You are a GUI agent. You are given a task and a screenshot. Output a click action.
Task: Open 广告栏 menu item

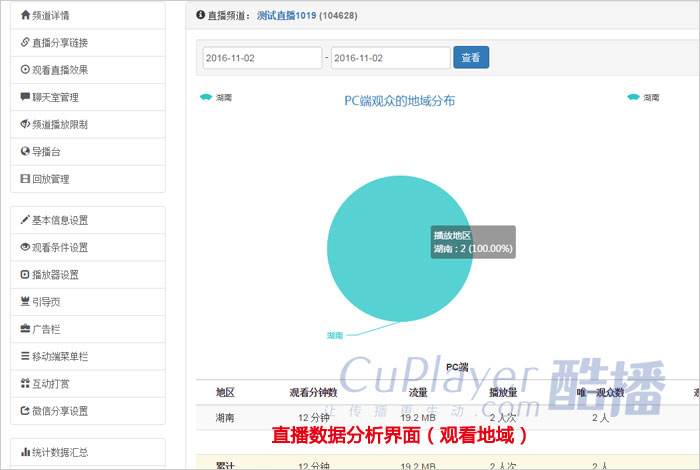[x=88, y=329]
